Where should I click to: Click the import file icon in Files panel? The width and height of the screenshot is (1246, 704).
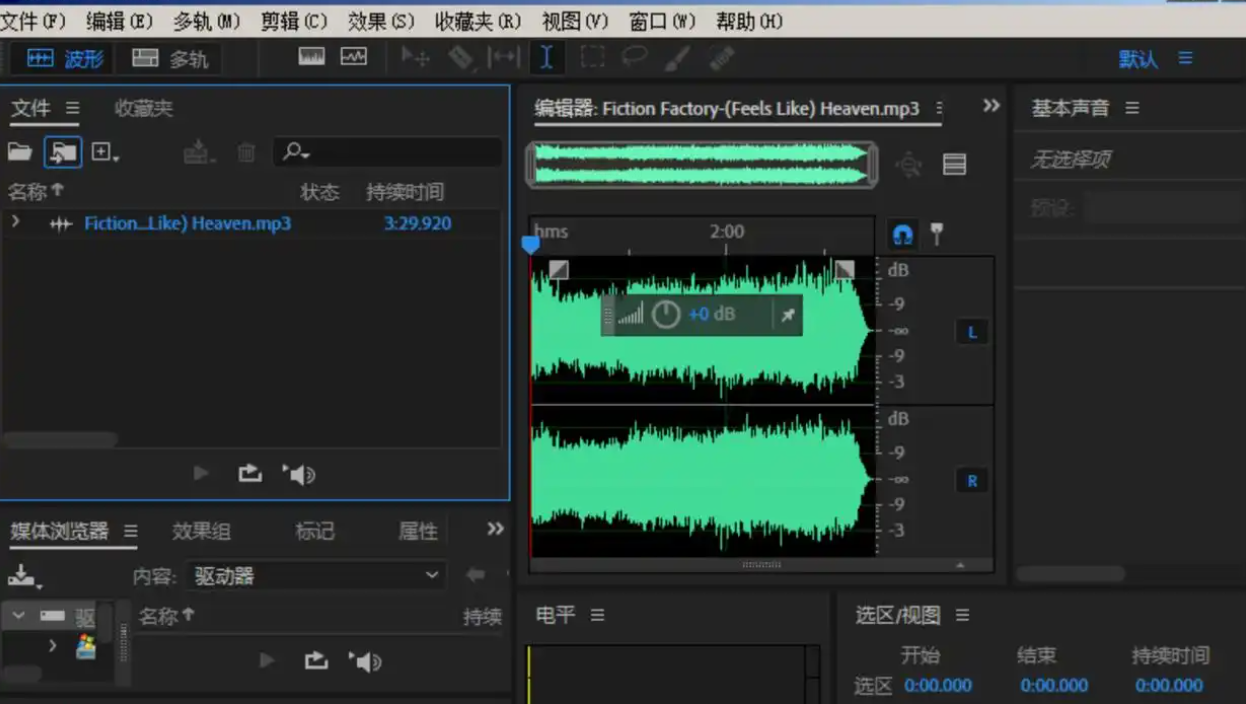62,152
